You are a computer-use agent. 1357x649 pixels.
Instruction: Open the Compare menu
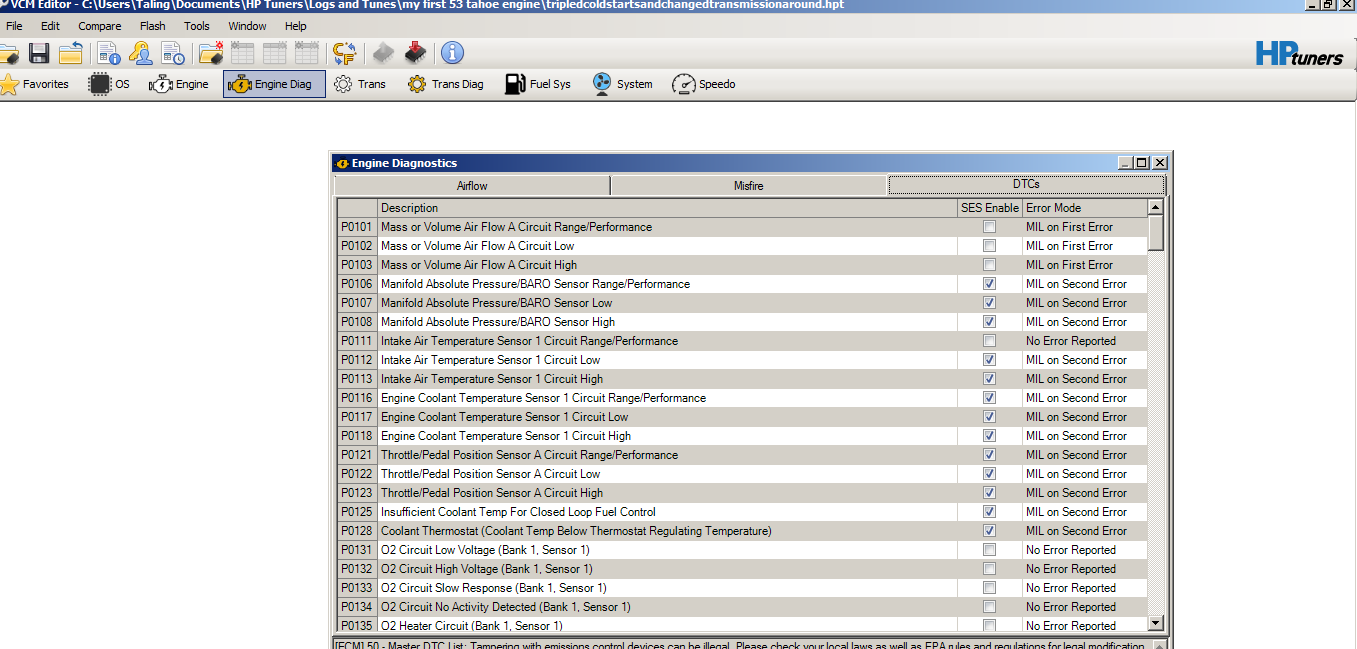point(100,26)
